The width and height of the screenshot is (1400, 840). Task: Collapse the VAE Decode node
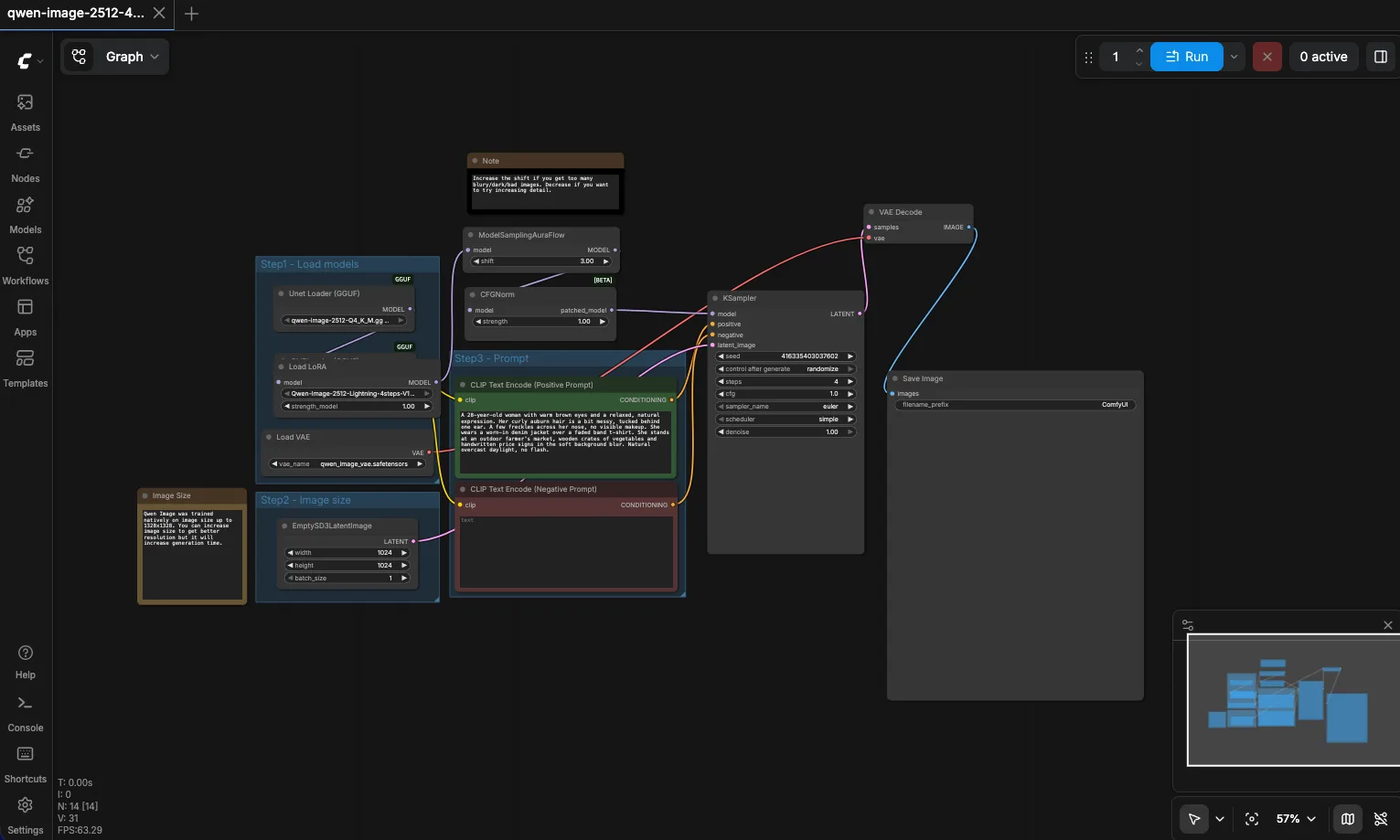871,212
